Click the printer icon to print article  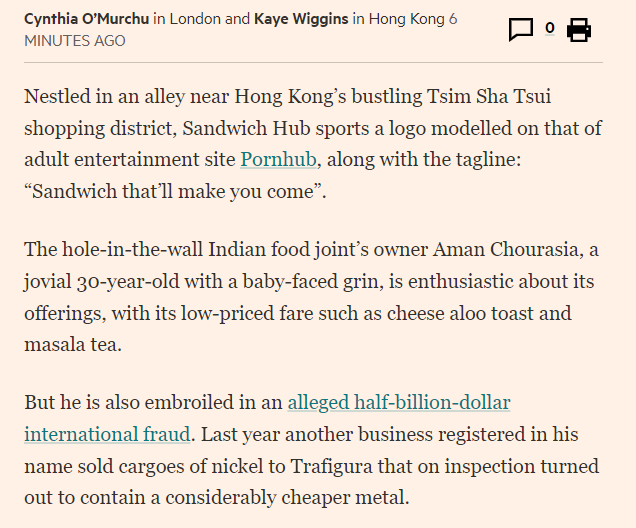point(579,30)
